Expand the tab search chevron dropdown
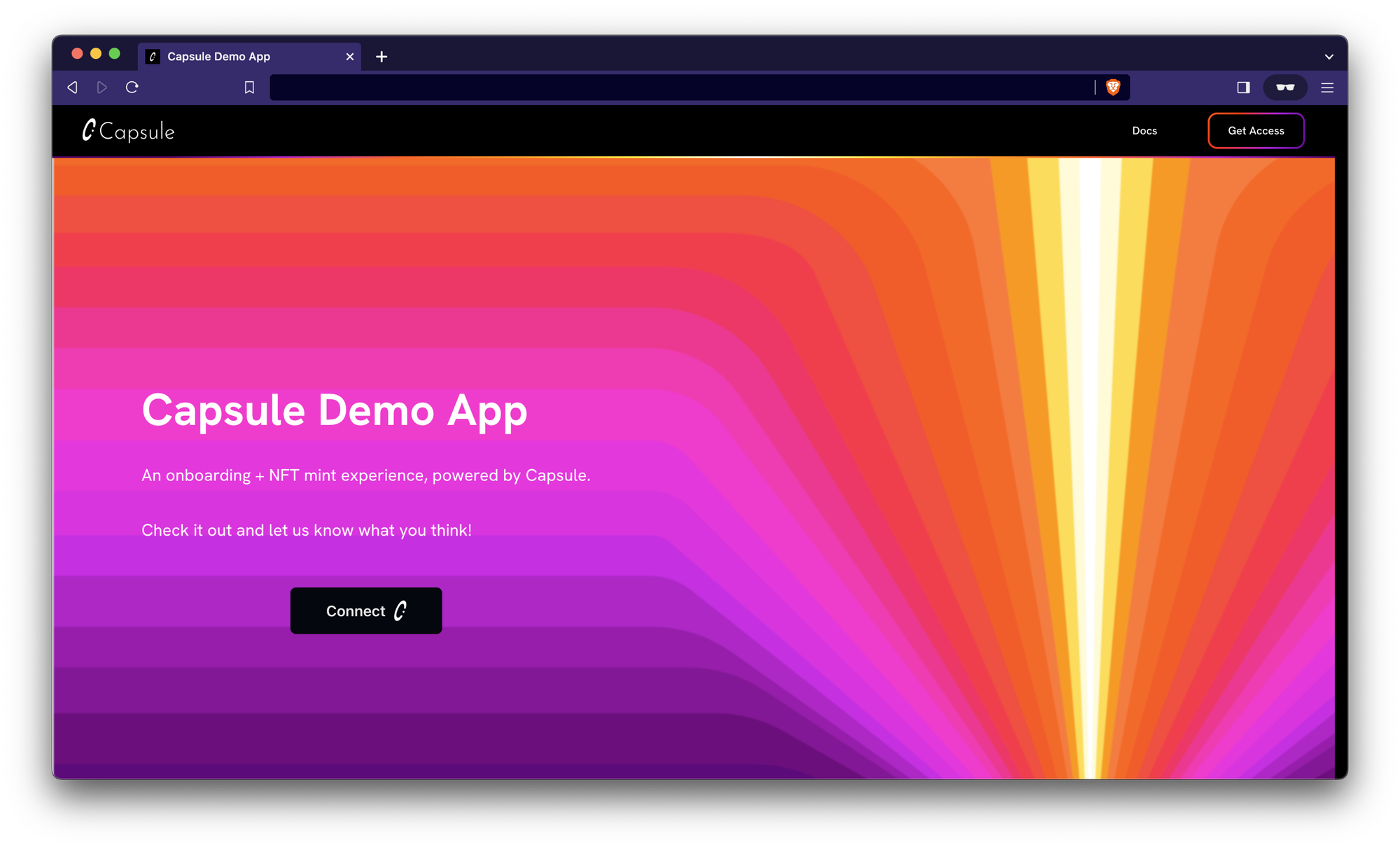1400x848 pixels. (1329, 57)
